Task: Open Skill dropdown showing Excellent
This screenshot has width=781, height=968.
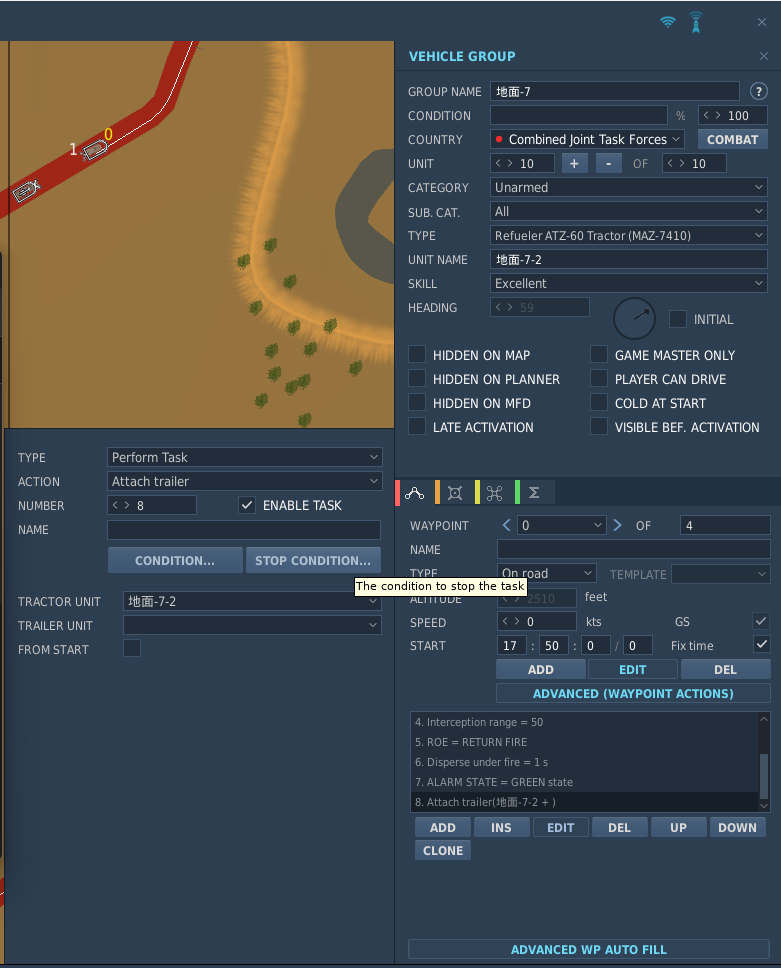Action: click(x=629, y=283)
